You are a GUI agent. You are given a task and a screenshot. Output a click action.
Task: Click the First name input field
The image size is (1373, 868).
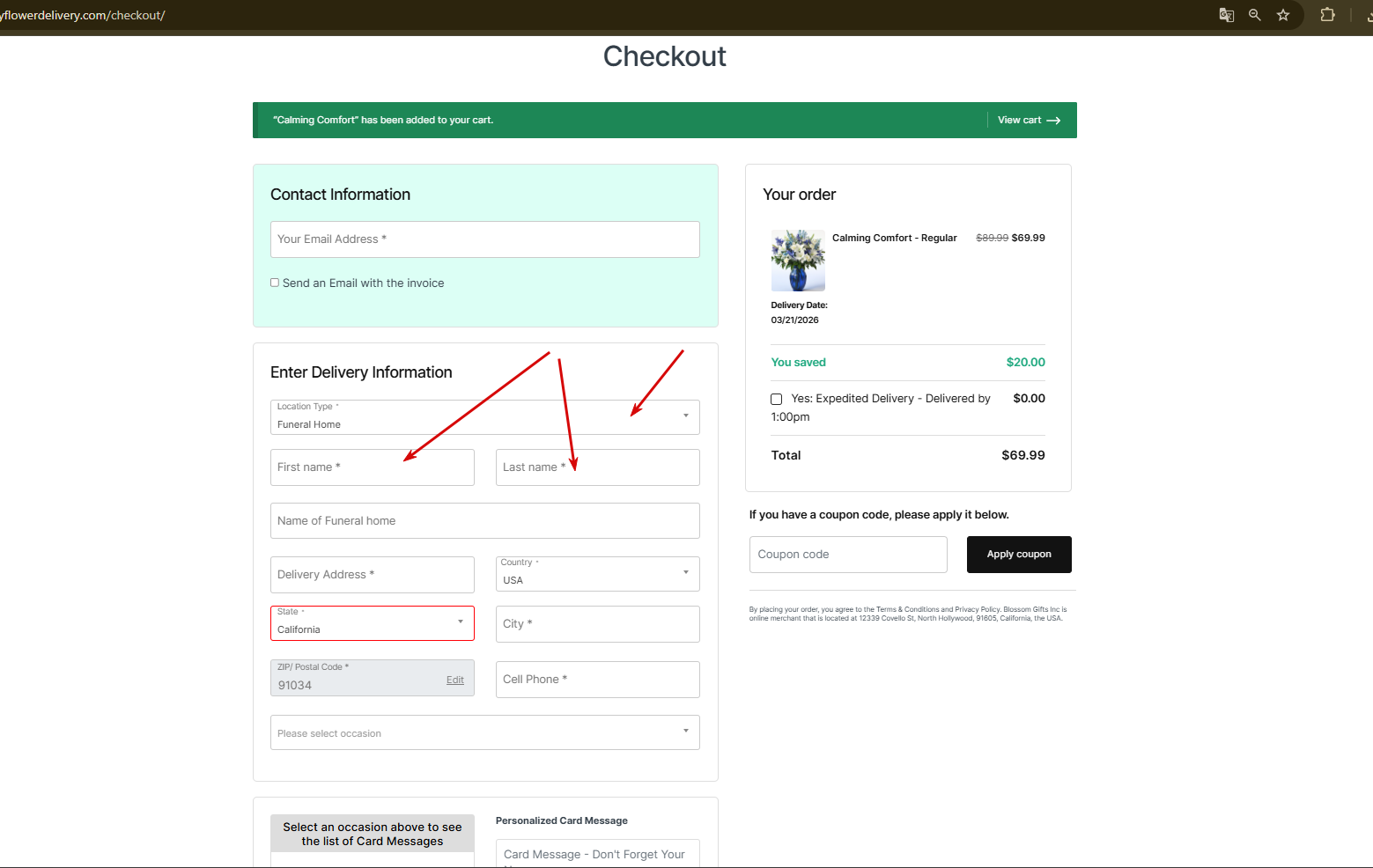click(x=372, y=467)
